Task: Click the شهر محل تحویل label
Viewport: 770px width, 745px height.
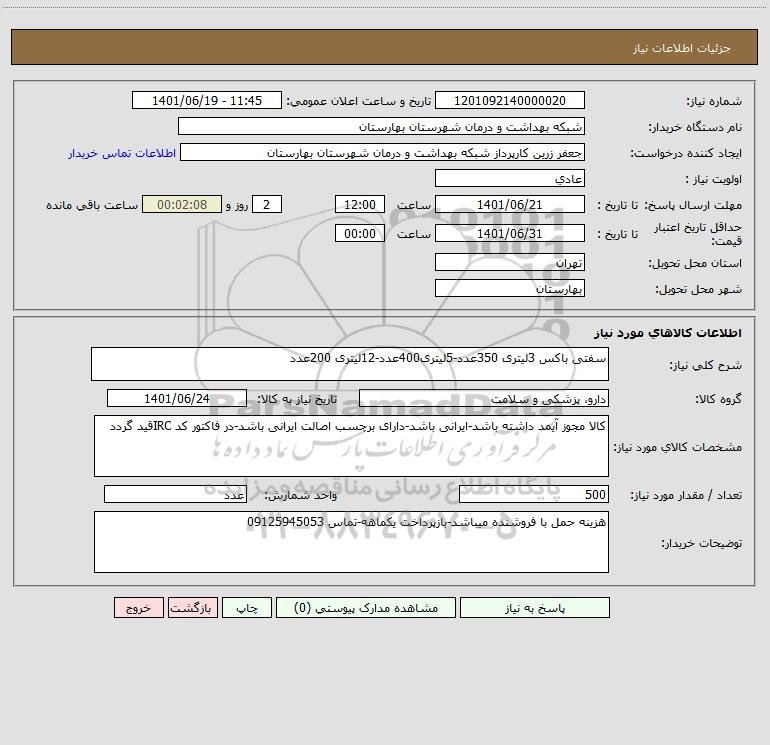Action: [x=699, y=289]
